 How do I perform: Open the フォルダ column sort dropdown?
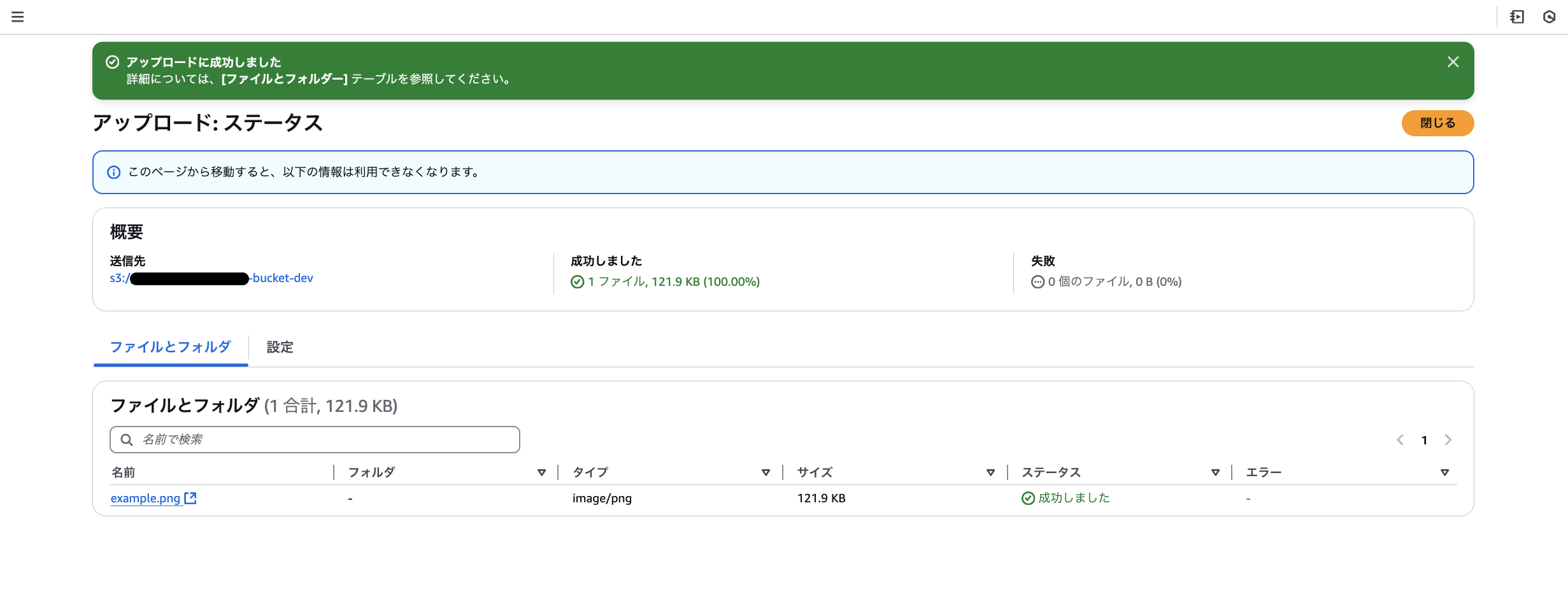(x=542, y=472)
